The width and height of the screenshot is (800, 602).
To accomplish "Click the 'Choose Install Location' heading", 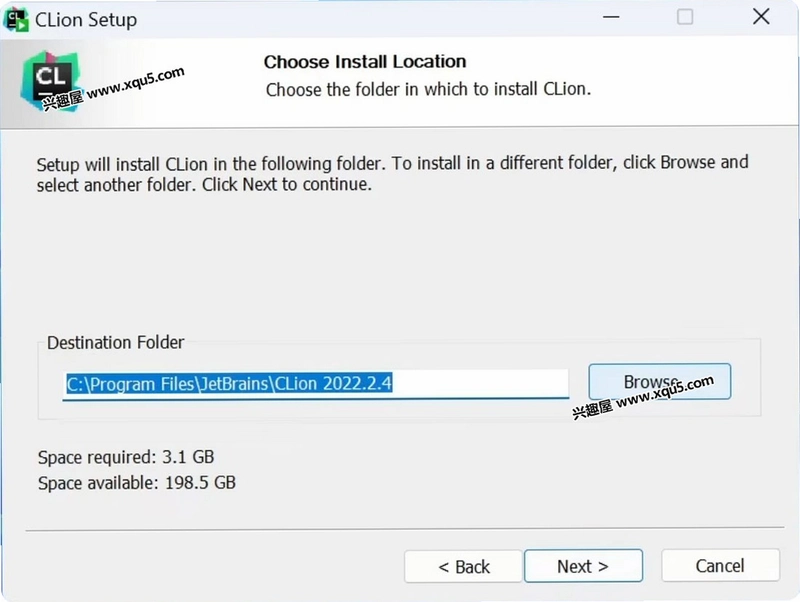I will pyautogui.click(x=365, y=62).
